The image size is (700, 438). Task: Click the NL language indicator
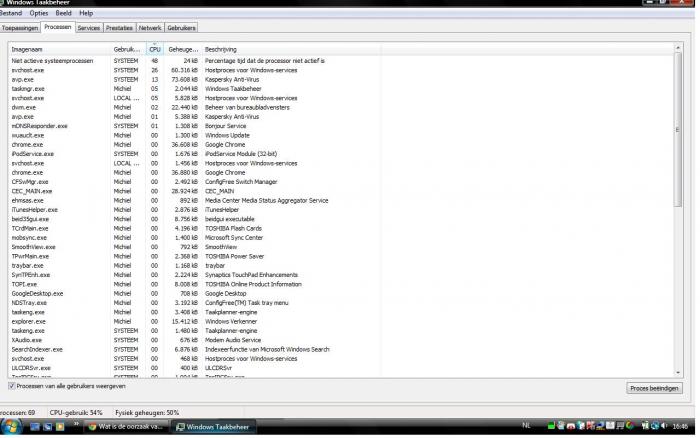[x=526, y=425]
